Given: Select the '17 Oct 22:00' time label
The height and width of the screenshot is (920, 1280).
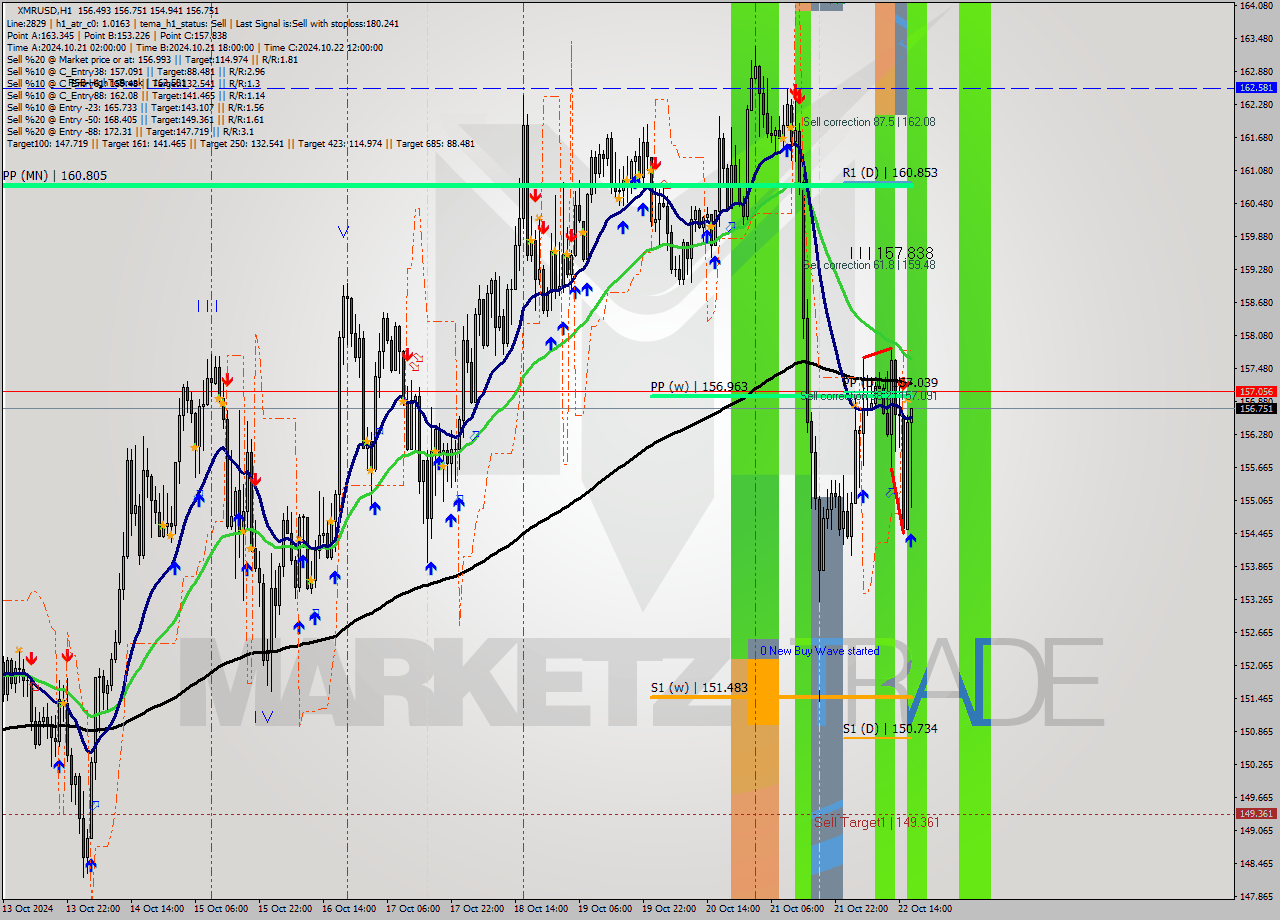Looking at the screenshot, I should click(476, 909).
